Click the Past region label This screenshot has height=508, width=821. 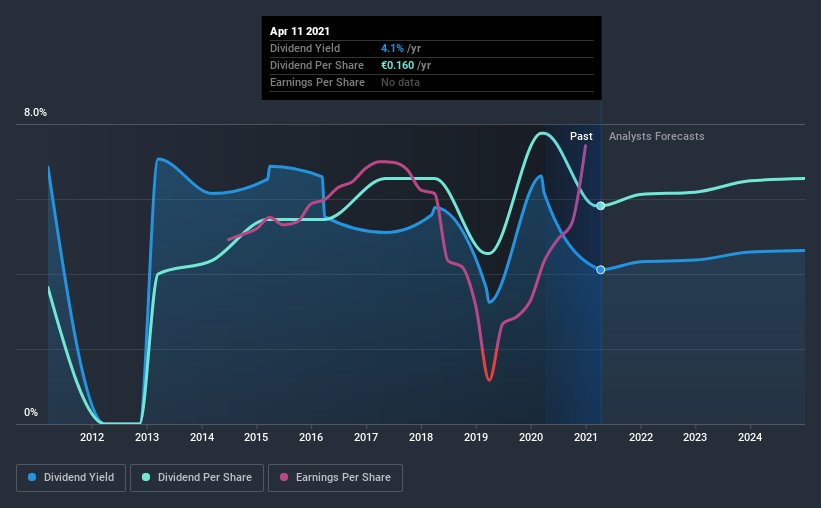[581, 136]
